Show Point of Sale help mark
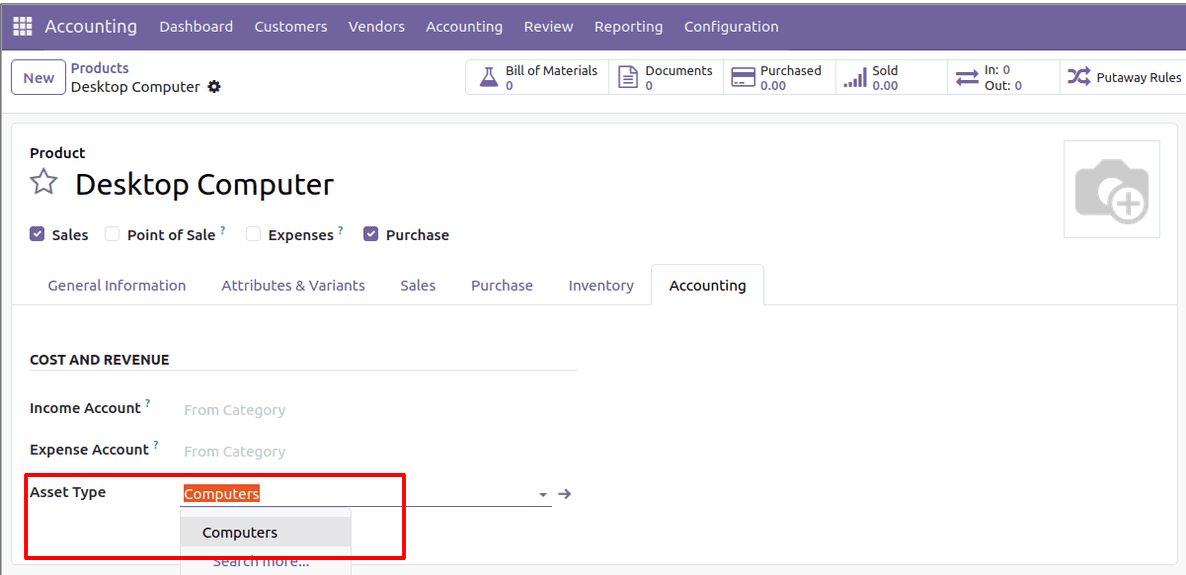This screenshot has width=1186, height=575. click(x=223, y=230)
